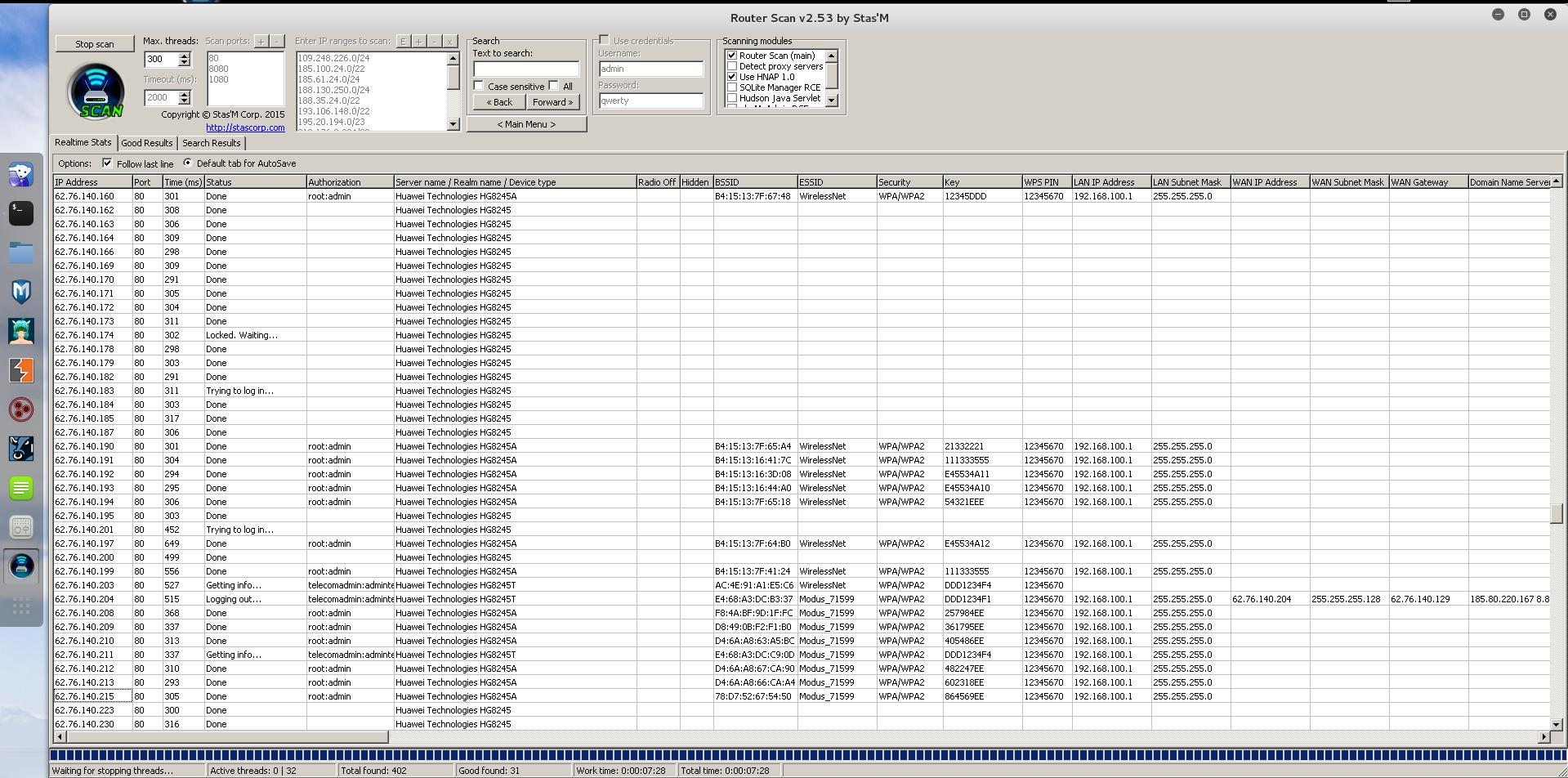The width and height of the screenshot is (1568, 778).
Task: Click the Text to search field
Action: [x=526, y=69]
